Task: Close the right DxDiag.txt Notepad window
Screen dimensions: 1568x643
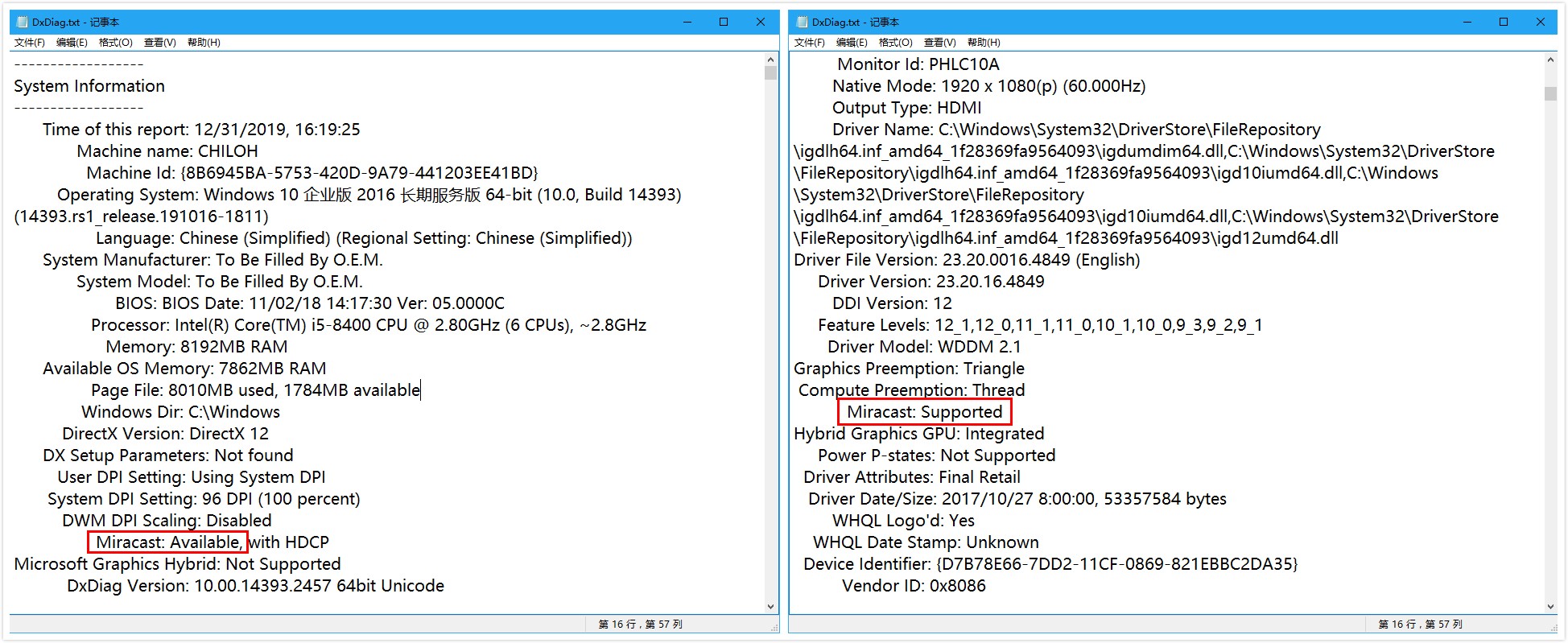Action: click(1540, 23)
